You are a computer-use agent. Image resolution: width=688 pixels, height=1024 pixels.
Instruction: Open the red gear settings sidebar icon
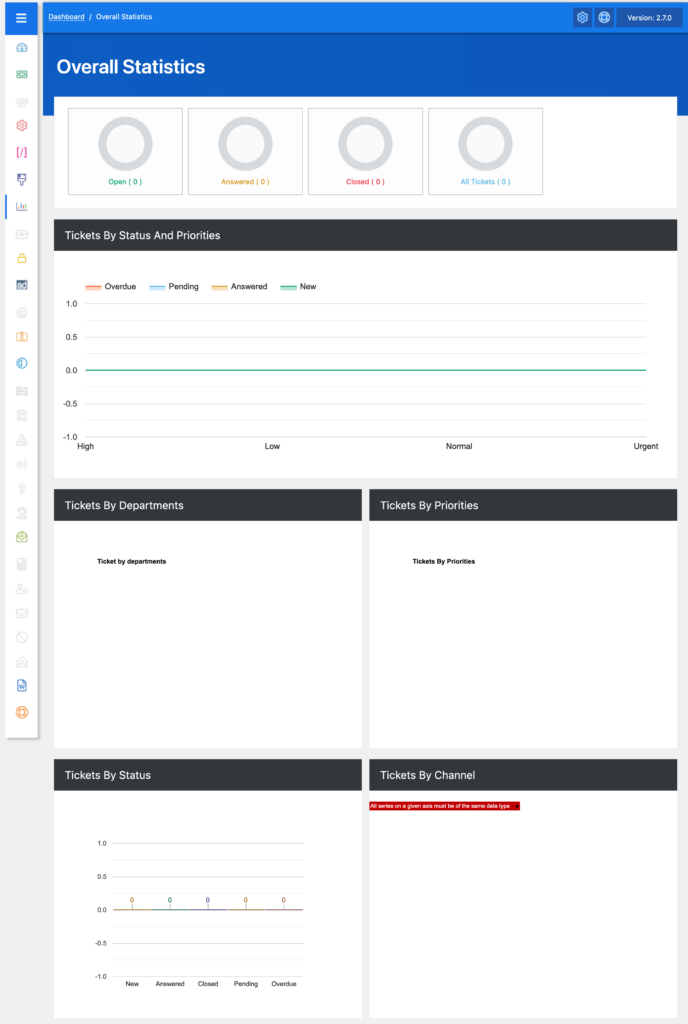click(x=22, y=125)
